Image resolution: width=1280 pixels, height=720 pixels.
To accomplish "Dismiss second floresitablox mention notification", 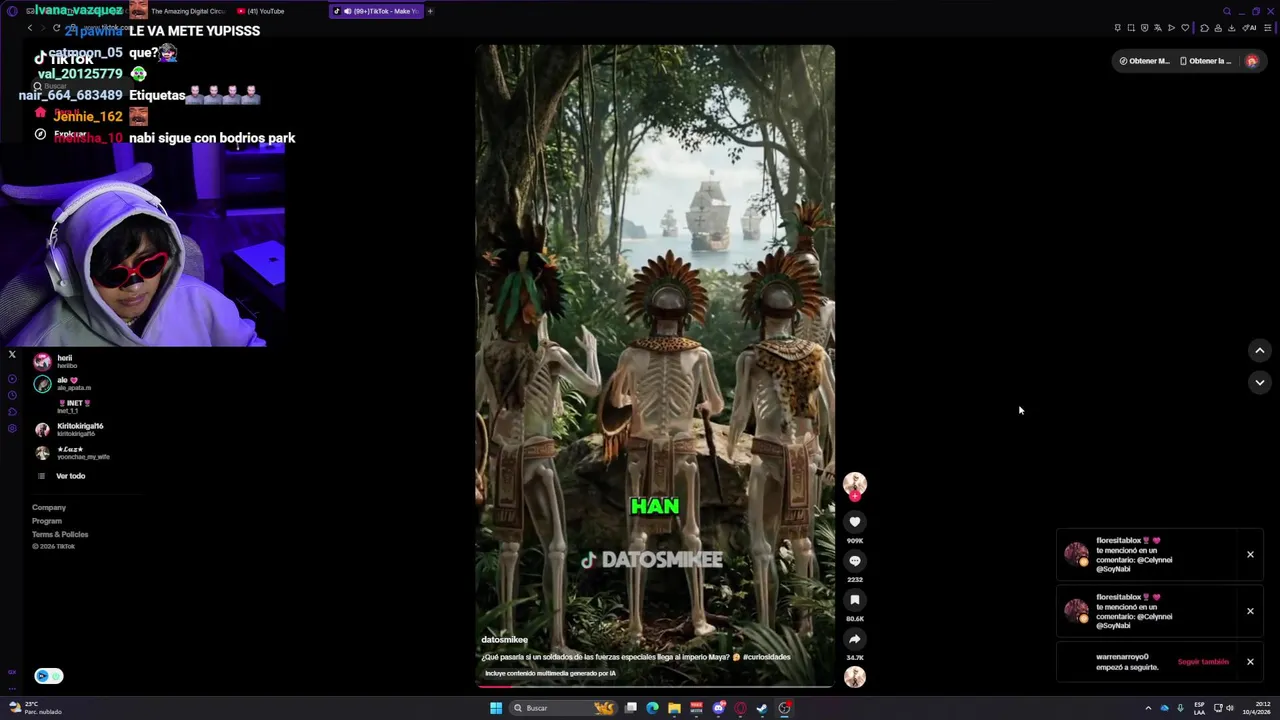I will 1250,611.
